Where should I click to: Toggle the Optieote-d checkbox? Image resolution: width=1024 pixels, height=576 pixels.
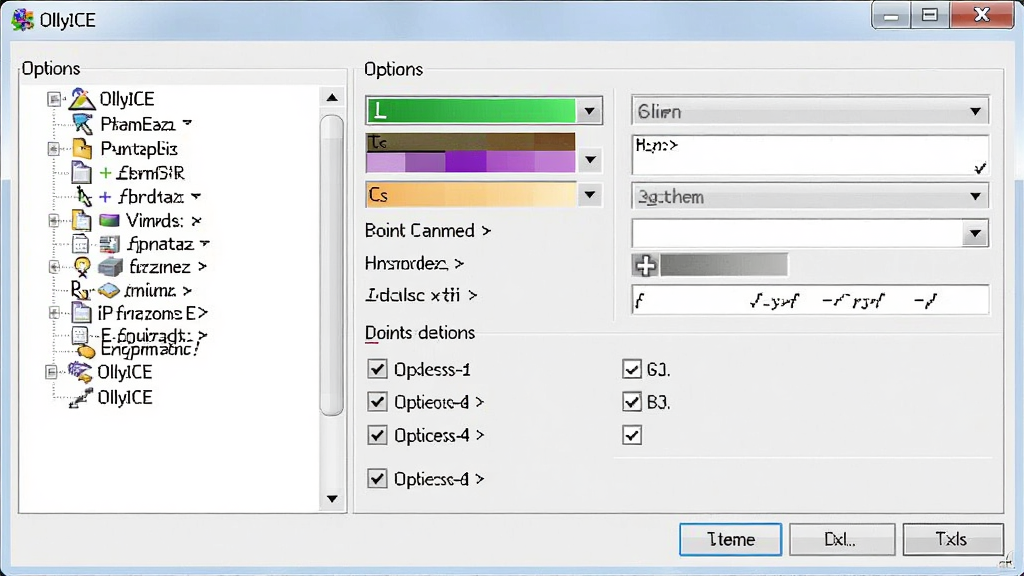pyautogui.click(x=377, y=402)
